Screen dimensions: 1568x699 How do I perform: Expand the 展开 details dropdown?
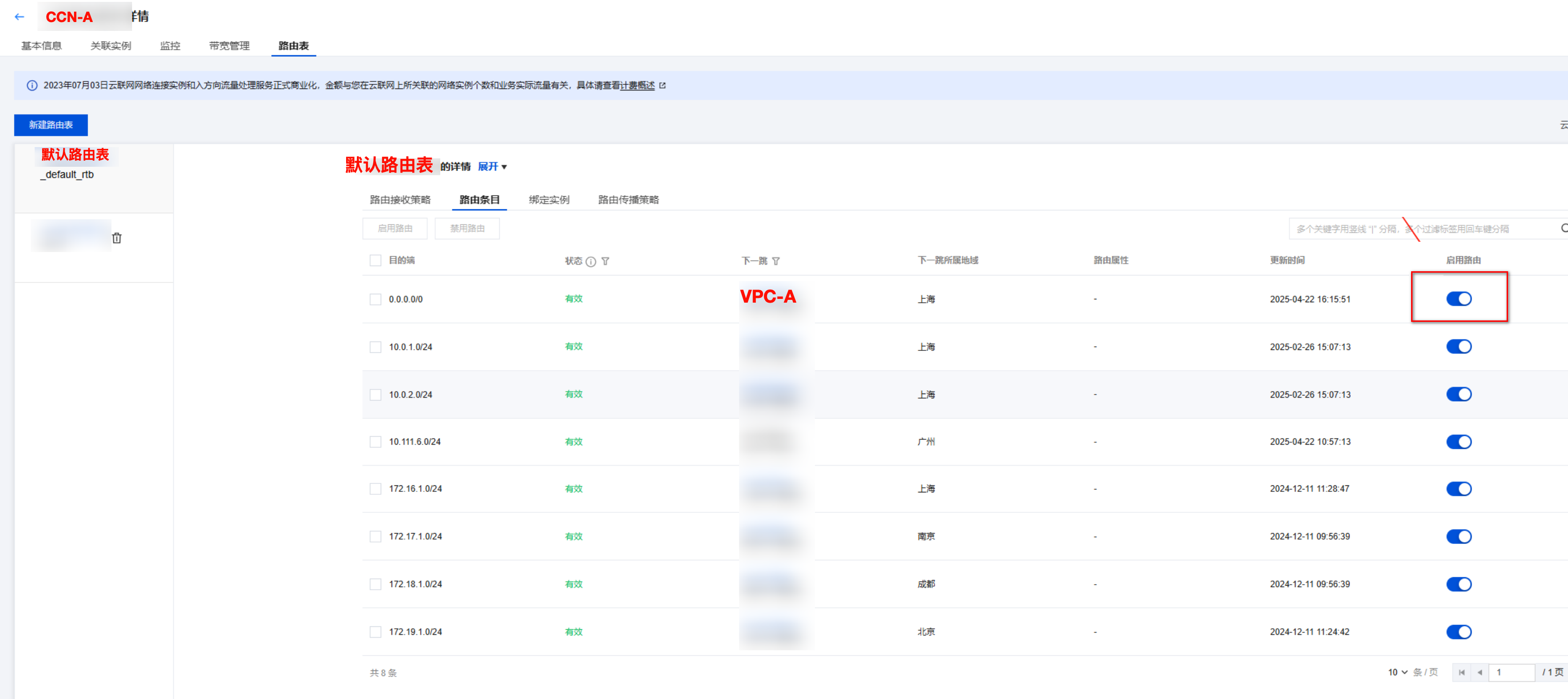(x=492, y=167)
